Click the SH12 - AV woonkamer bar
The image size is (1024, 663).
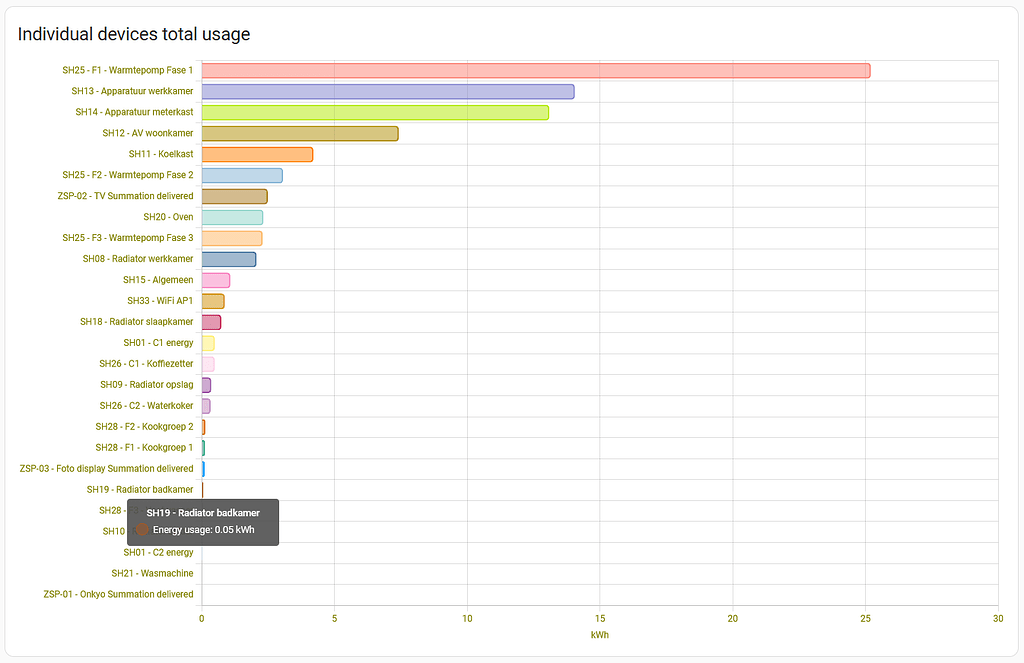(300, 133)
